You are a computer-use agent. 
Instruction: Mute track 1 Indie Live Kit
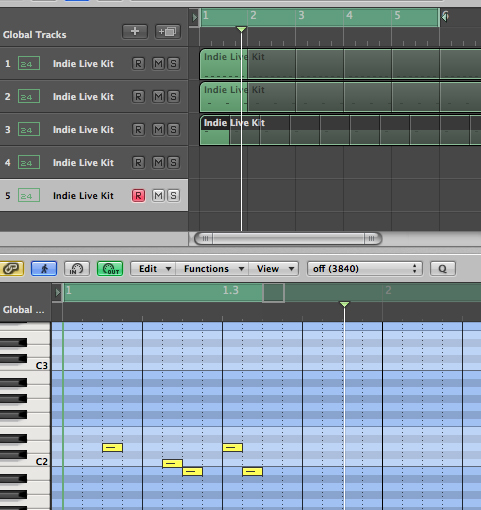(158, 63)
